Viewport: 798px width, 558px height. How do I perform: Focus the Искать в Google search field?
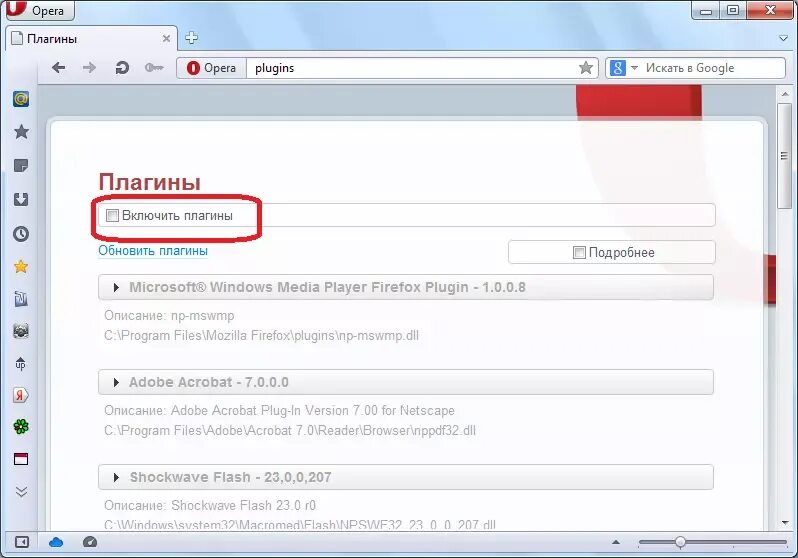[712, 68]
